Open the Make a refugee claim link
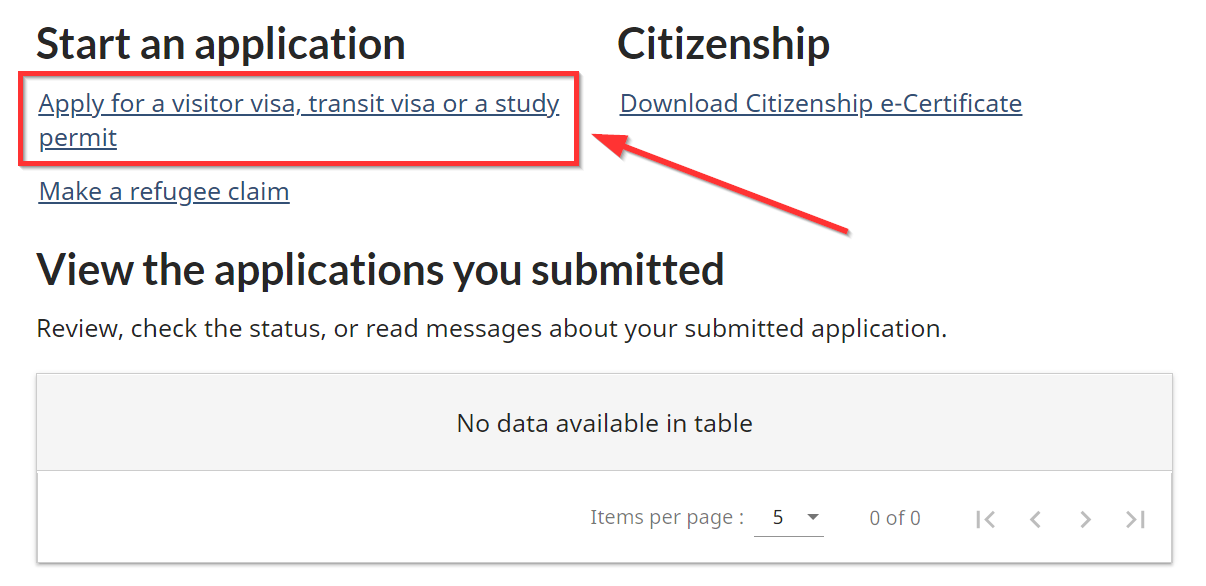This screenshot has height=586, width=1206. [164, 191]
